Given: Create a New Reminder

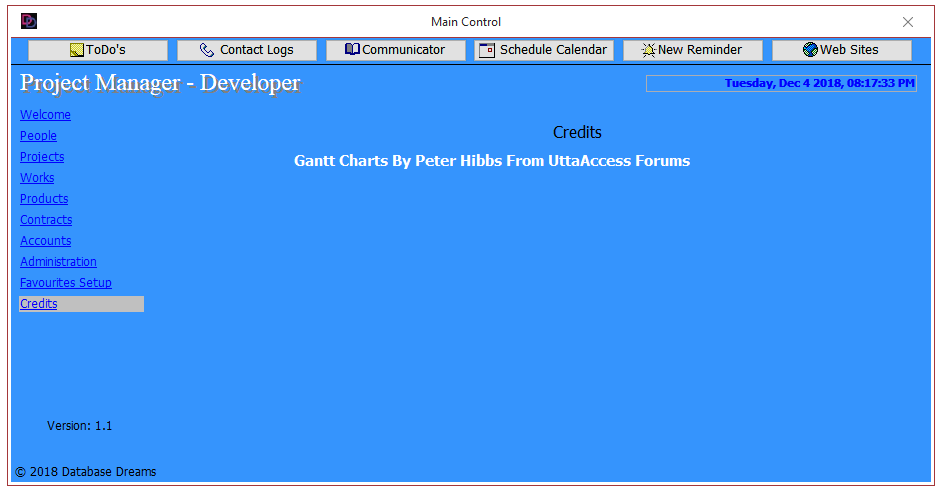Looking at the screenshot, I should 693,50.
